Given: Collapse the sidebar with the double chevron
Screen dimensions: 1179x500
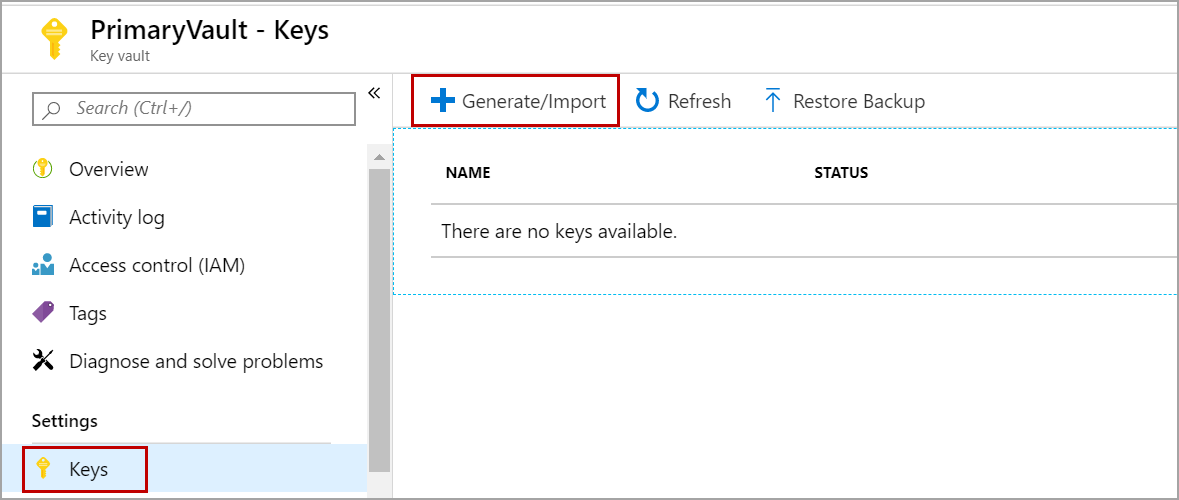Looking at the screenshot, I should (374, 93).
